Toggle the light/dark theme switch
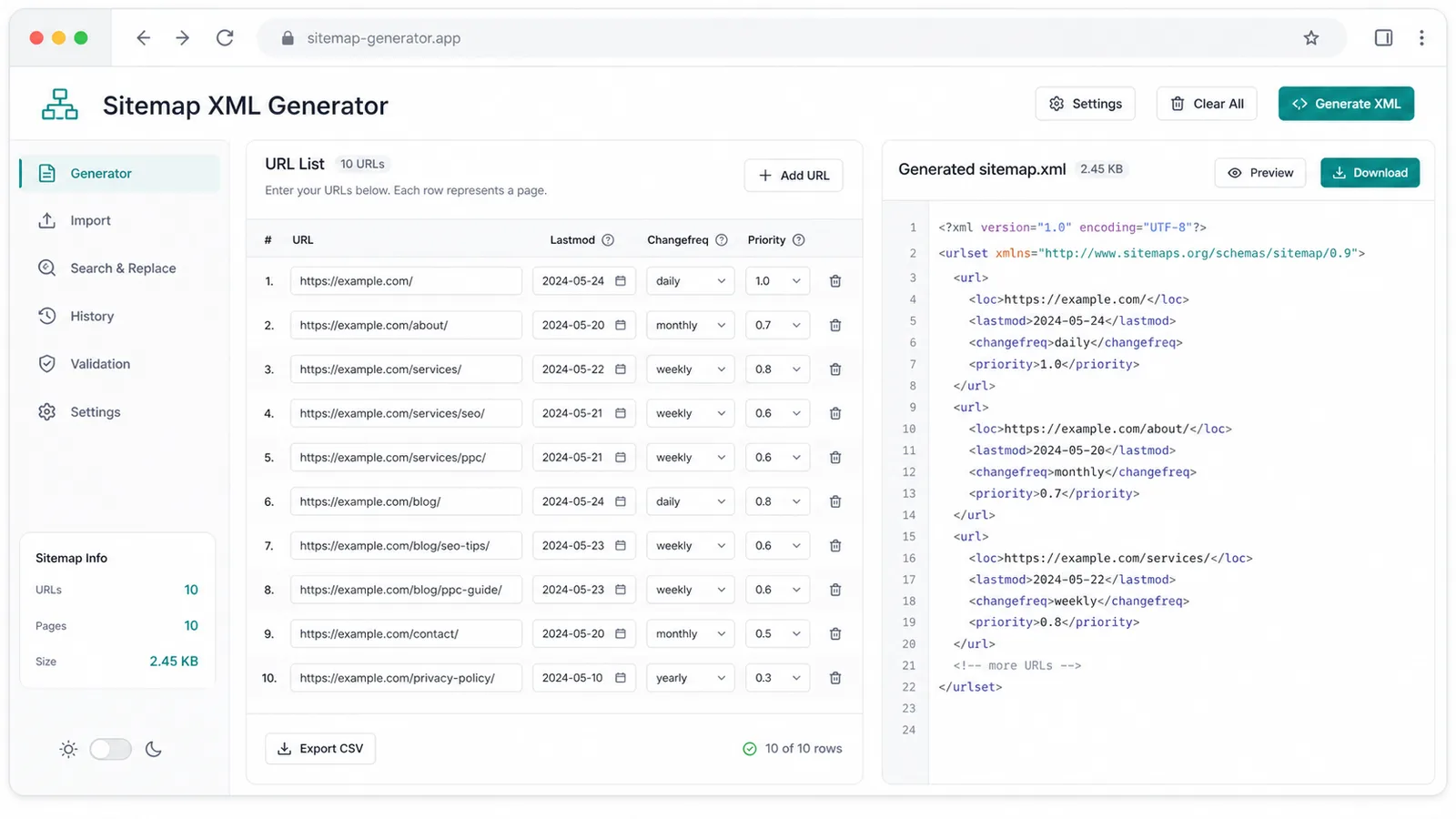Image resolution: width=1456 pixels, height=819 pixels. (110, 750)
